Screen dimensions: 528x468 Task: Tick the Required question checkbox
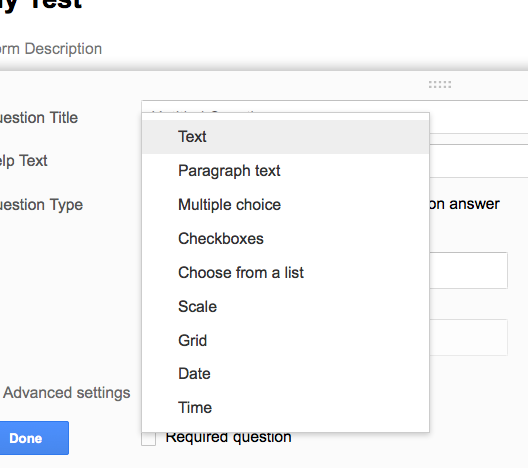tap(148, 439)
